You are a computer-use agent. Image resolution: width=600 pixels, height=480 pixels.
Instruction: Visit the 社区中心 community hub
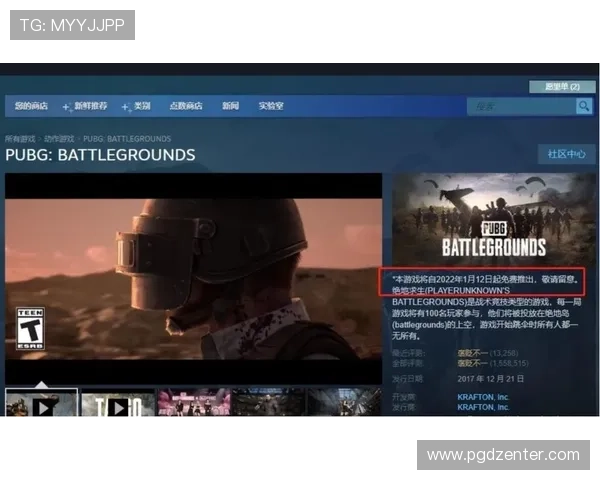coord(567,154)
